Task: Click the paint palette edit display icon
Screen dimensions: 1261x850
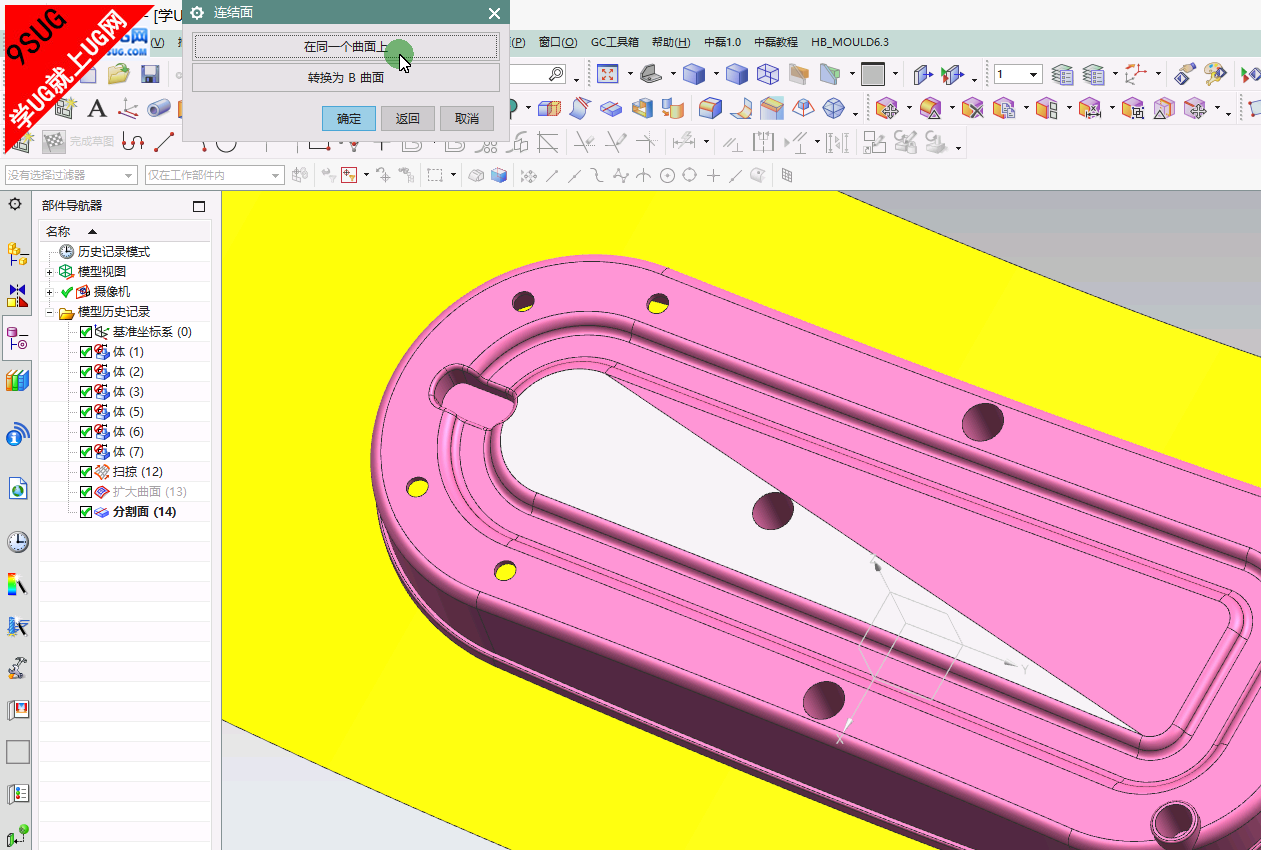Action: point(1215,74)
